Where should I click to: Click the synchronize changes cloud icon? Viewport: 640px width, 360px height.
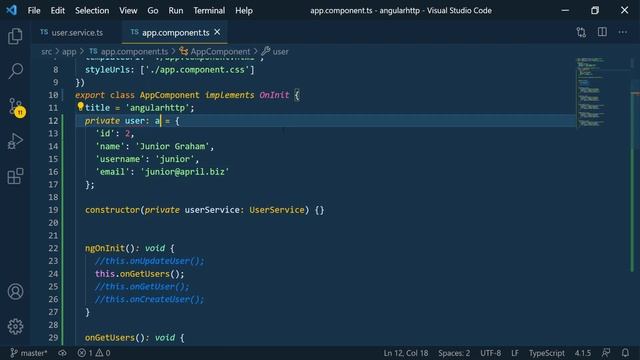(x=62, y=353)
